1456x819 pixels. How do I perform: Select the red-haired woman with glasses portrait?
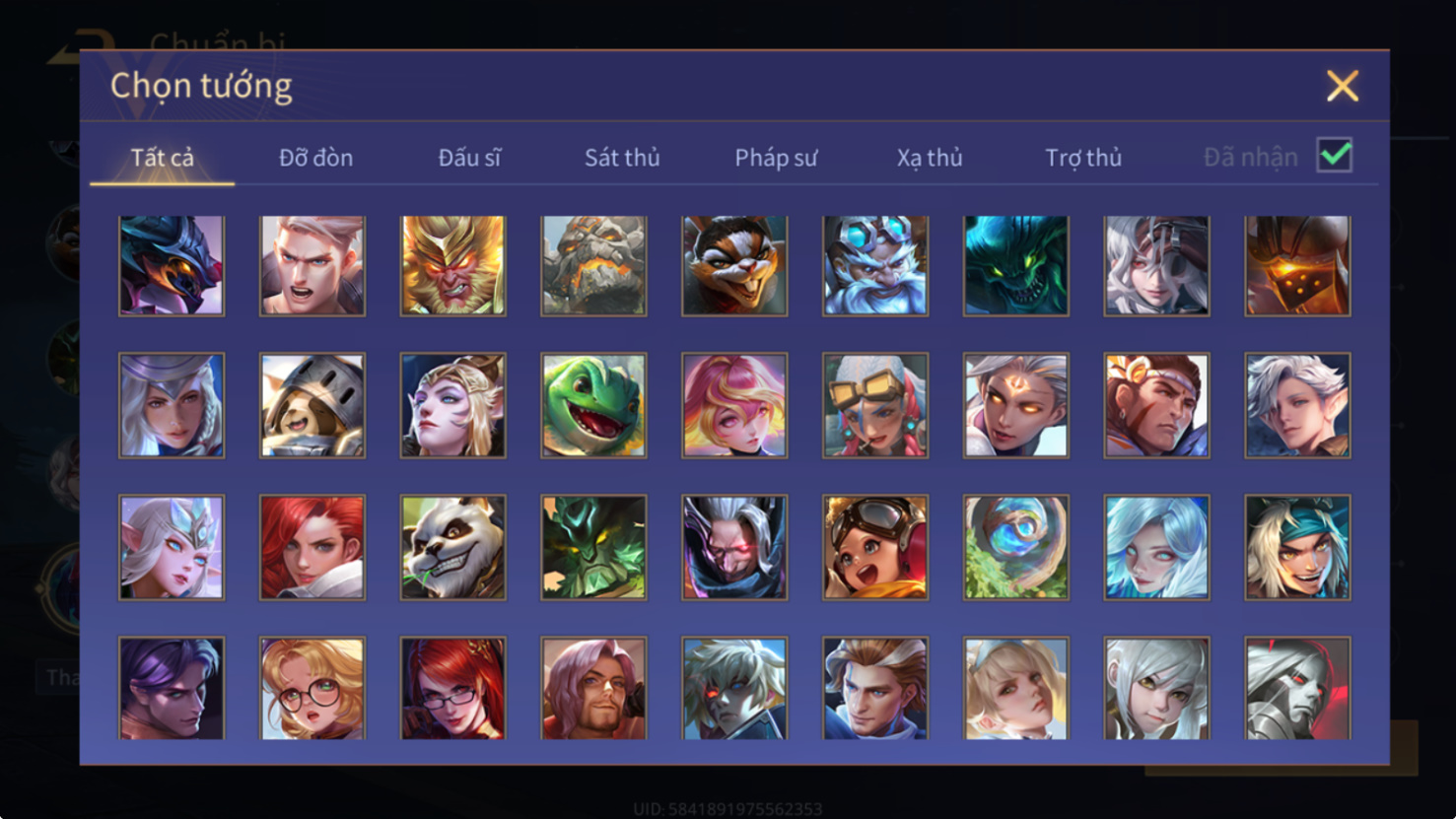452,688
